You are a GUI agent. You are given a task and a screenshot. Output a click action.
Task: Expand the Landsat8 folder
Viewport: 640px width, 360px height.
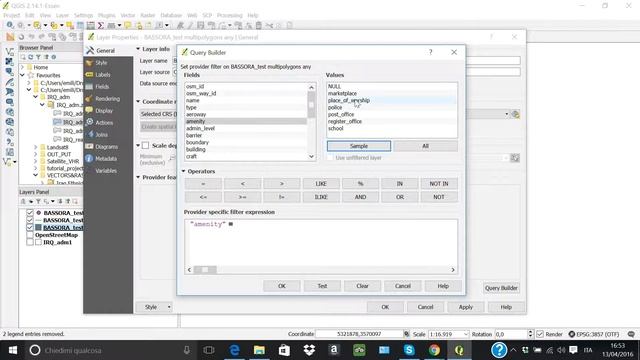click(36, 147)
